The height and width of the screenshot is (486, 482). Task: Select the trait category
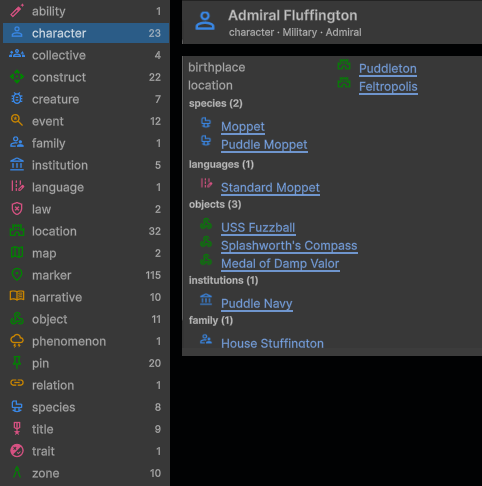click(86, 451)
